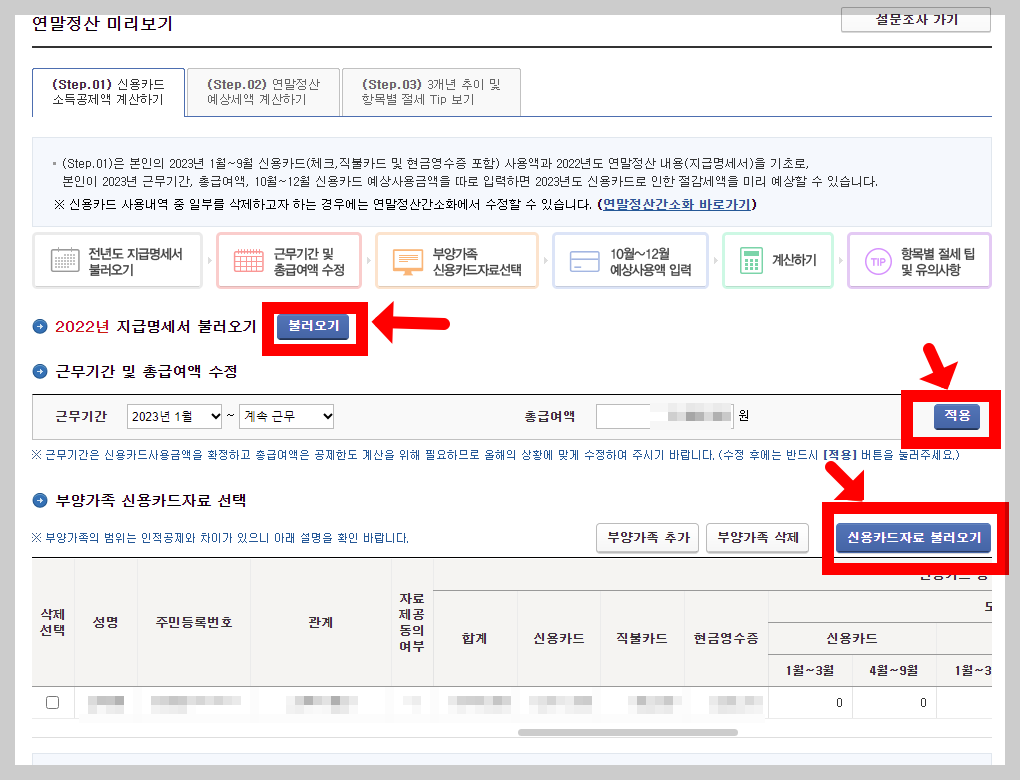Click the 주민등록번호 column header
The image size is (1020, 780).
coord(194,623)
